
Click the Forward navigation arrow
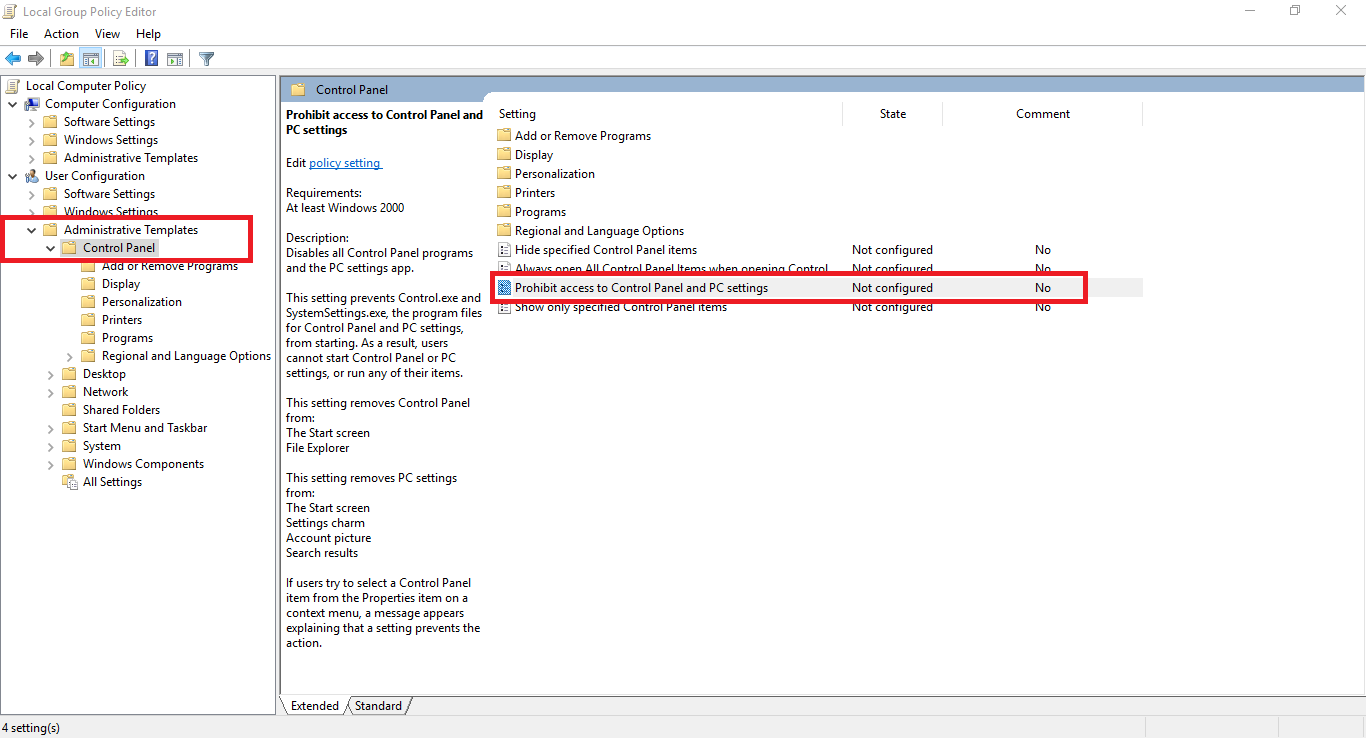(x=37, y=58)
